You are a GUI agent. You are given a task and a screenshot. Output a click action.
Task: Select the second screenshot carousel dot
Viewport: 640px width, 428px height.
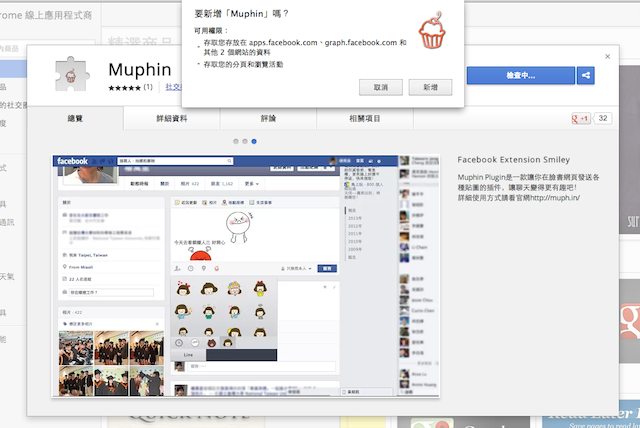click(x=244, y=141)
